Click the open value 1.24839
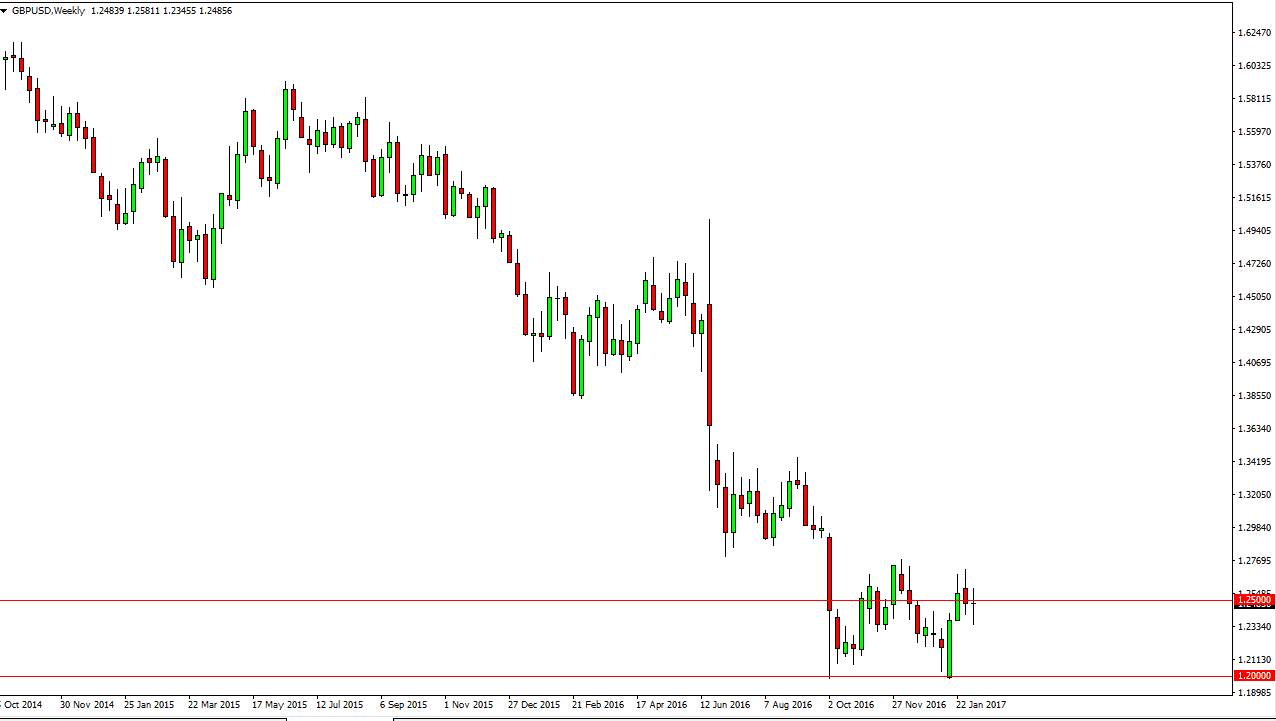This screenshot has width=1276, height=721. (108, 11)
